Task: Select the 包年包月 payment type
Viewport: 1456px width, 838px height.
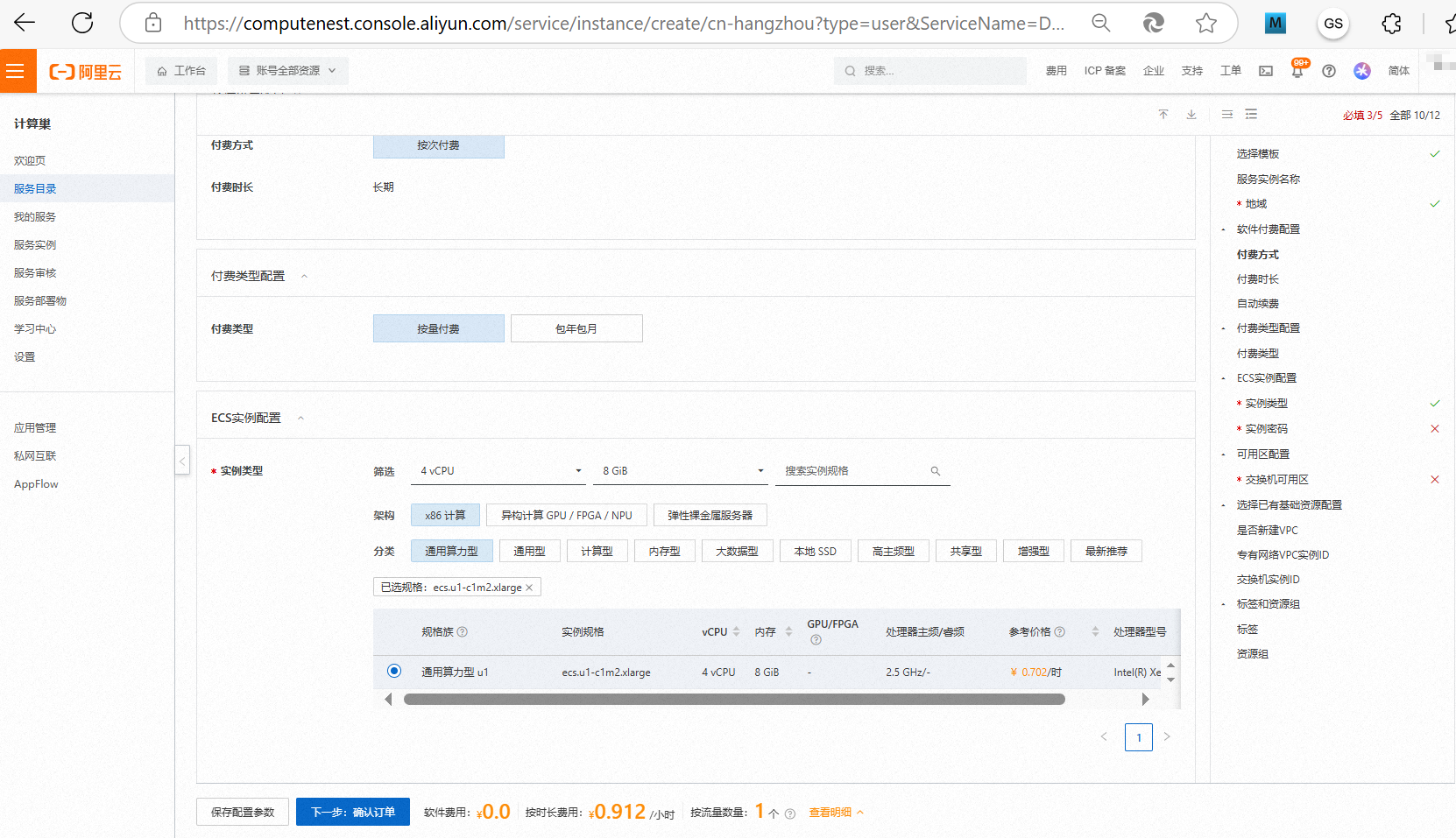Action: point(576,328)
